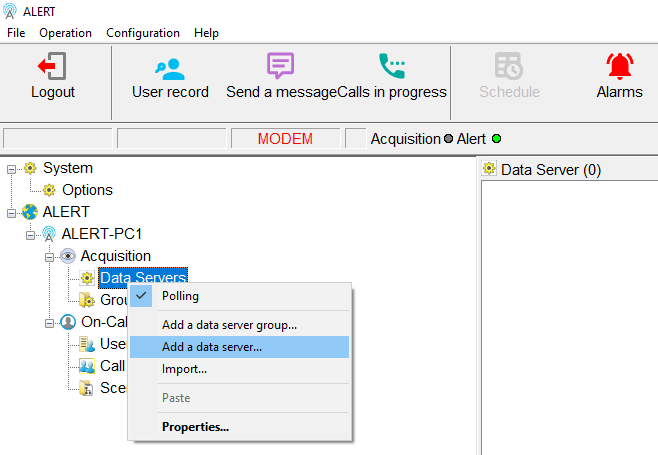Collapse the ALERT-PC1 tree node
Image resolution: width=658 pixels, height=455 pixels.
31,234
